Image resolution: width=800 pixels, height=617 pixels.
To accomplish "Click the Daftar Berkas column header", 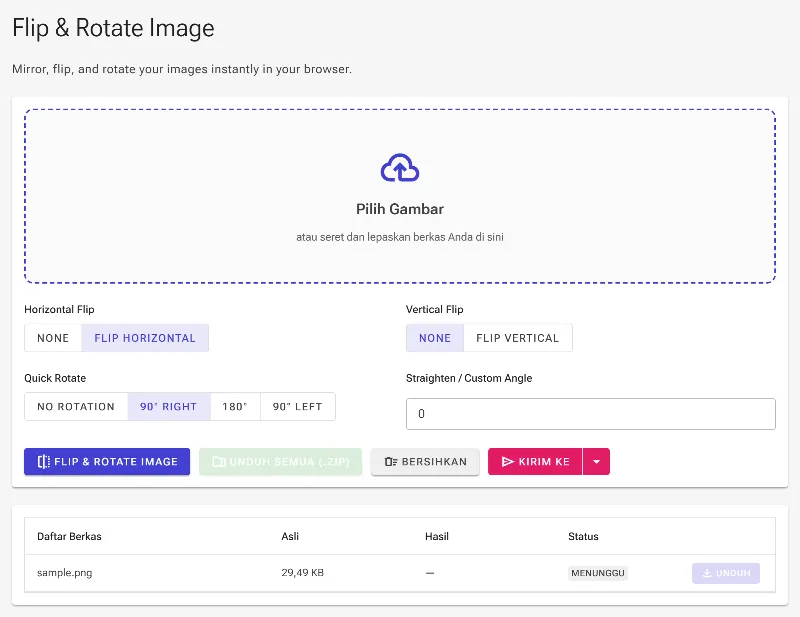I will click(x=69, y=536).
